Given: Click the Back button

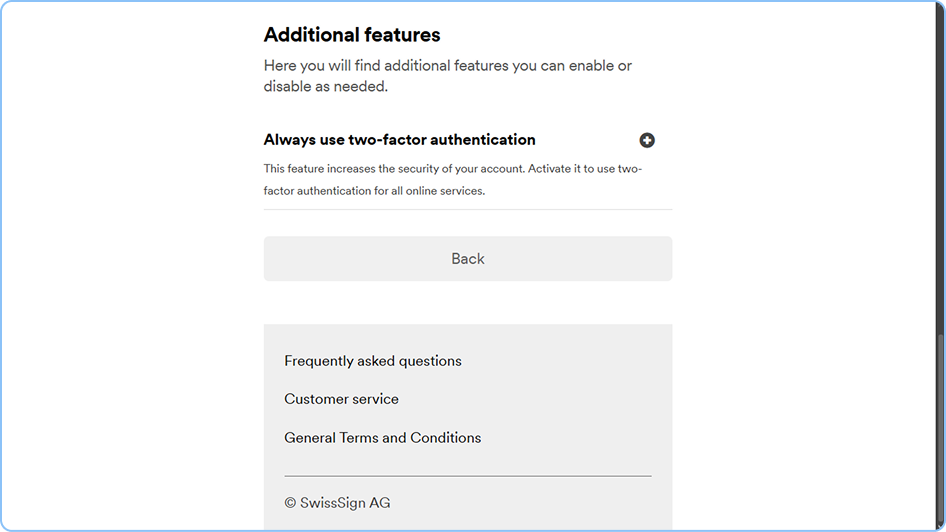Looking at the screenshot, I should [467, 259].
